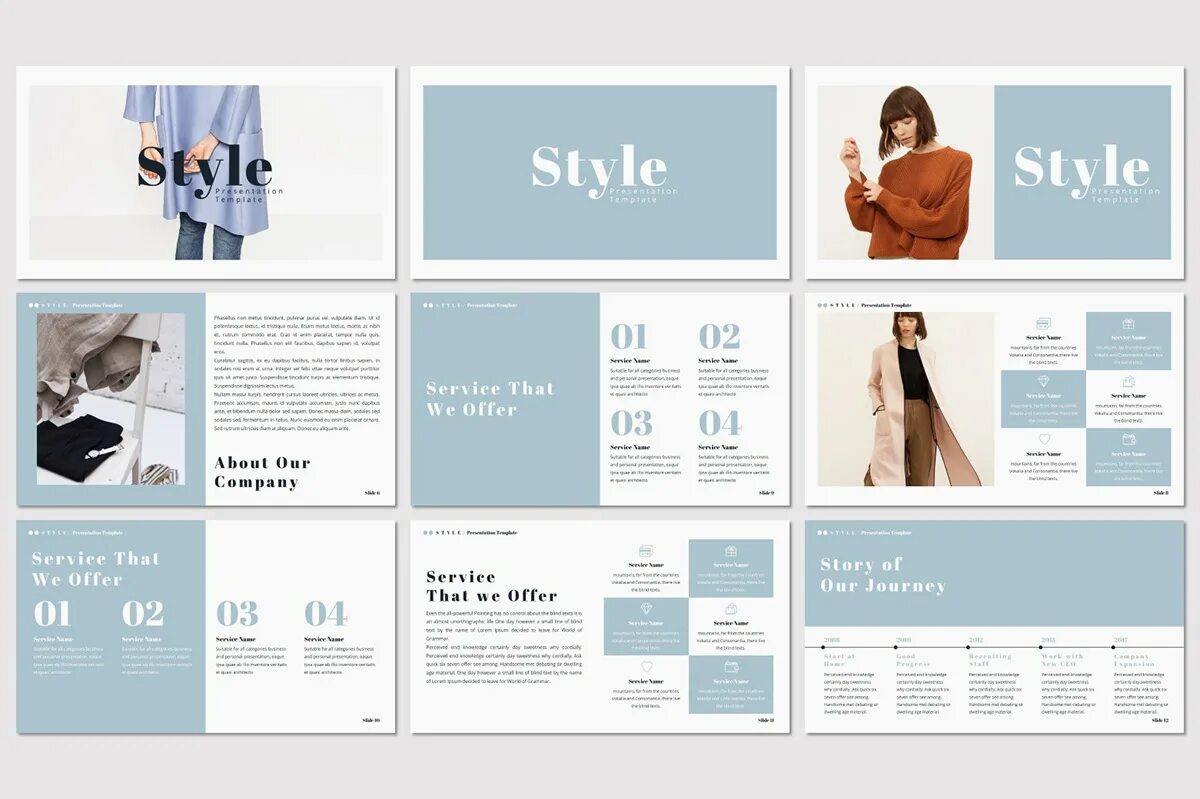
Task: Open the STYLE header menu on slide 8
Action: click(842, 305)
